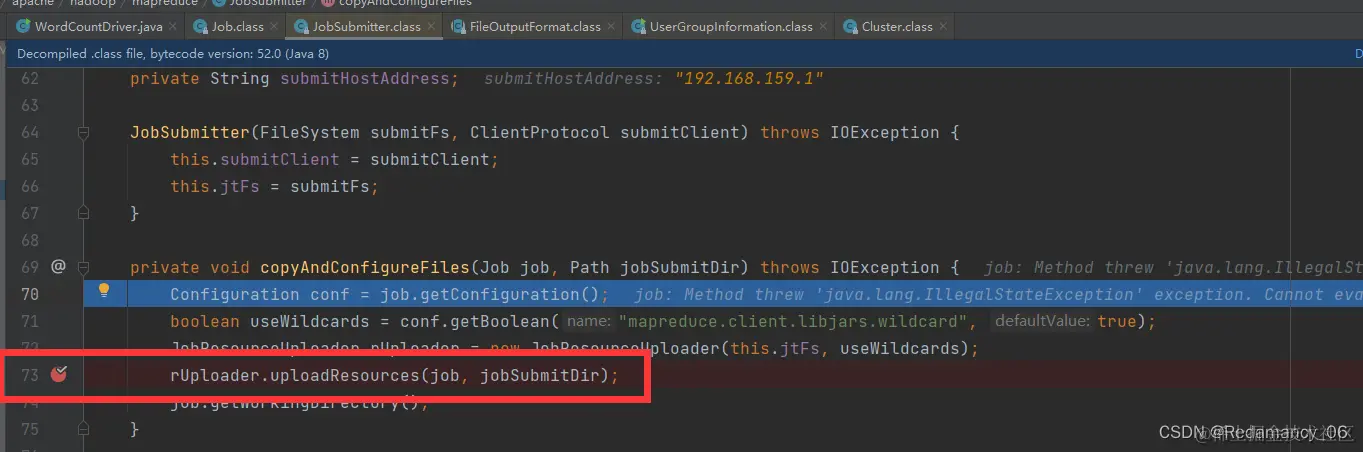Click fold end marker on line 75
Image resolution: width=1363 pixels, height=452 pixels.
tap(84, 427)
